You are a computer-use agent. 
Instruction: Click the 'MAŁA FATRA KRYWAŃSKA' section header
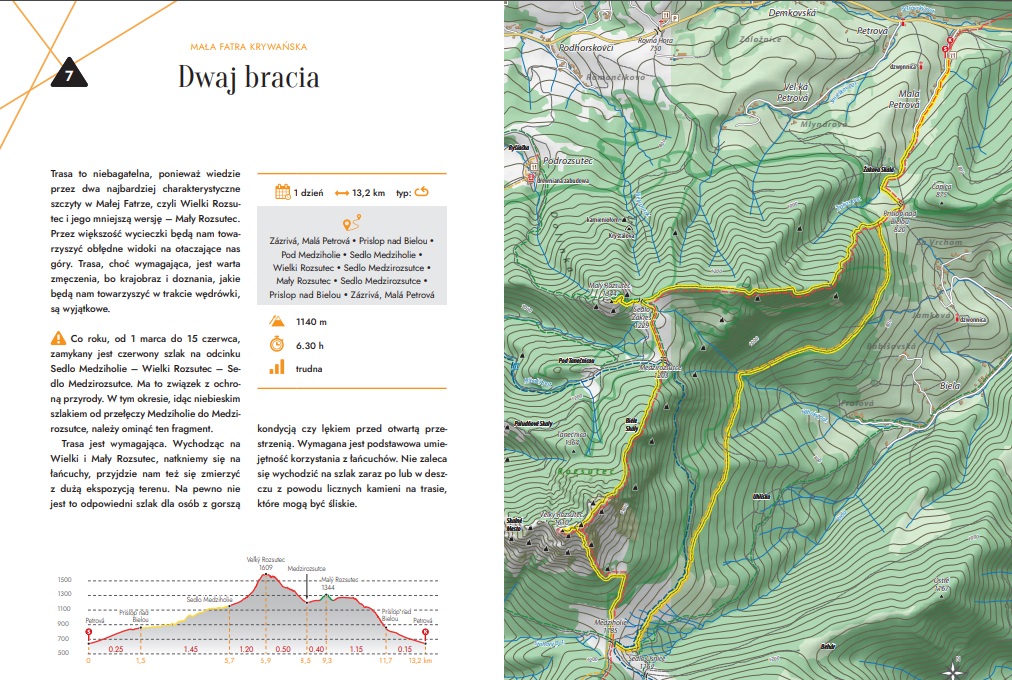click(248, 46)
